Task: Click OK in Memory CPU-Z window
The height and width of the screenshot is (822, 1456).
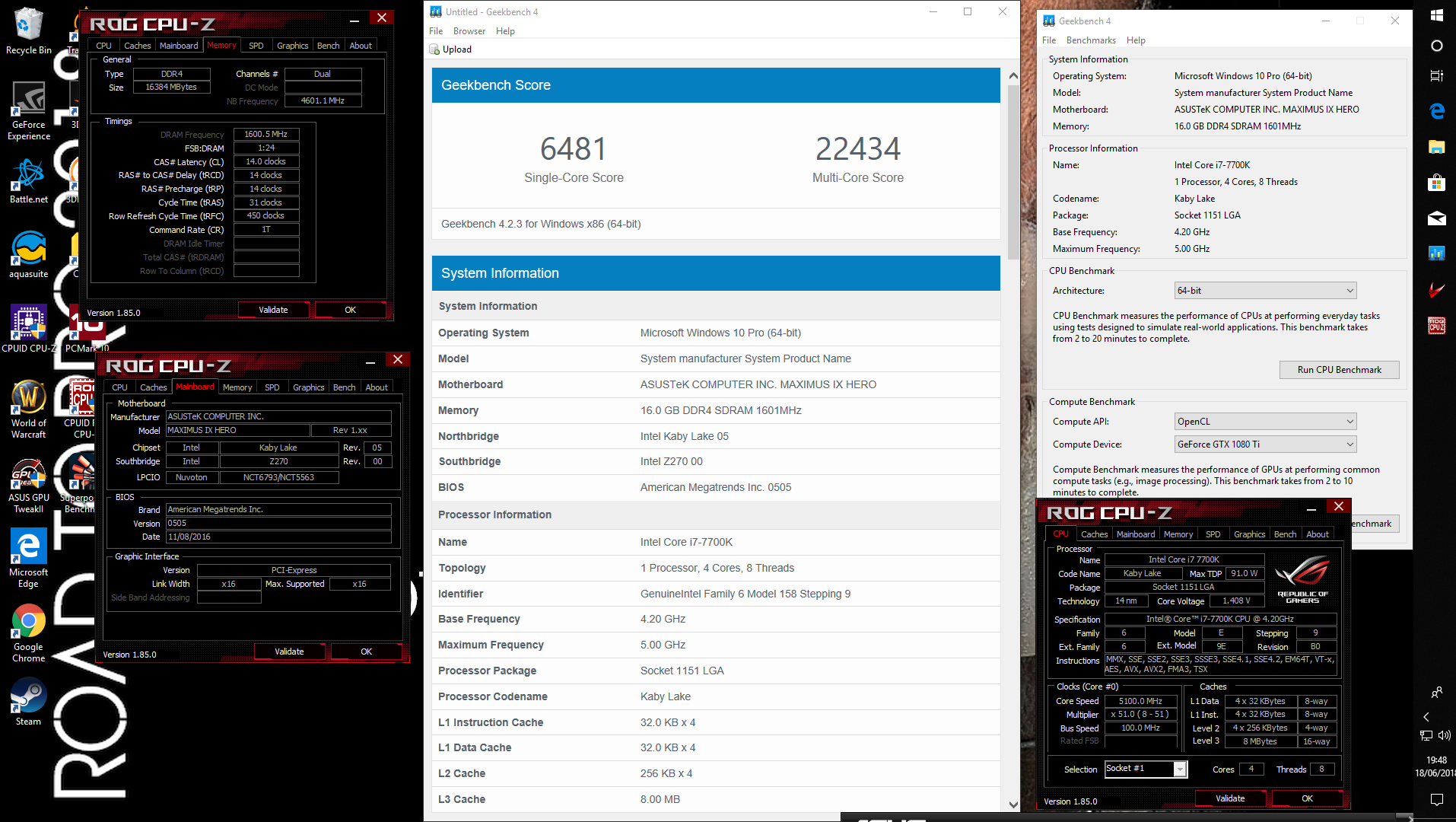Action: click(350, 310)
